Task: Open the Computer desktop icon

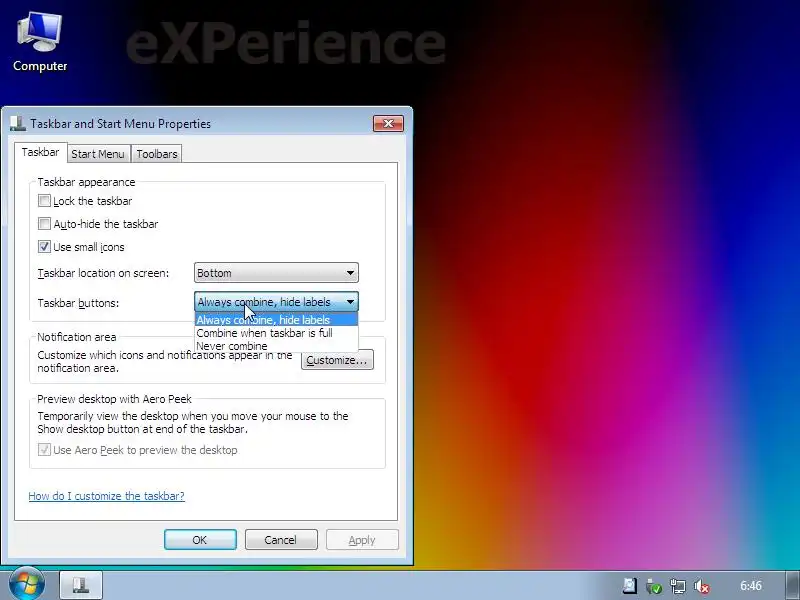Action: coord(40,42)
